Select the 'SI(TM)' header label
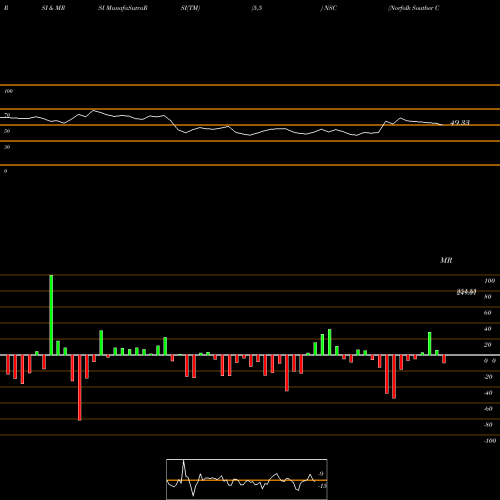Viewport: 500px width, 500px height. [x=190, y=8]
